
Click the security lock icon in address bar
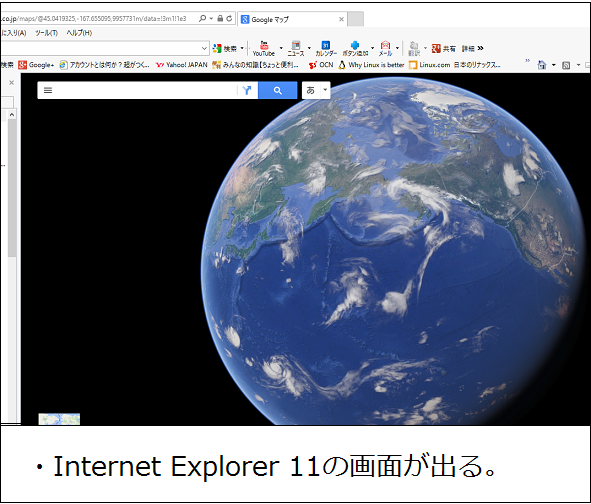(x=220, y=18)
